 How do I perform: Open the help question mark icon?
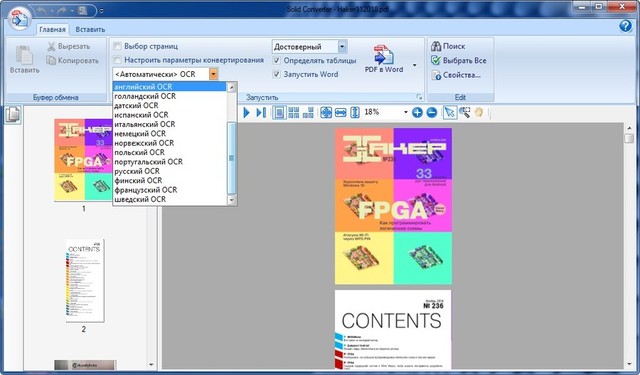pos(625,26)
